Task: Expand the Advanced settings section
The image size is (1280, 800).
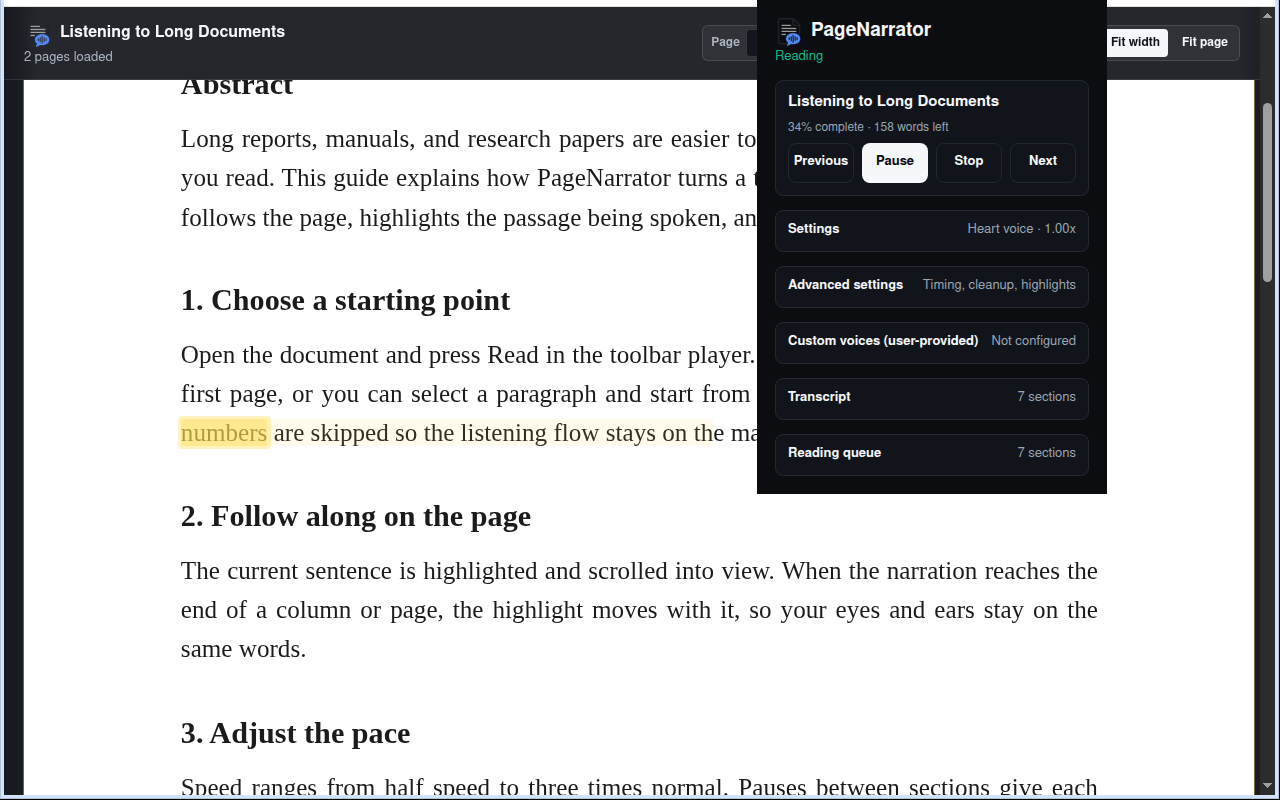Action: [932, 286]
